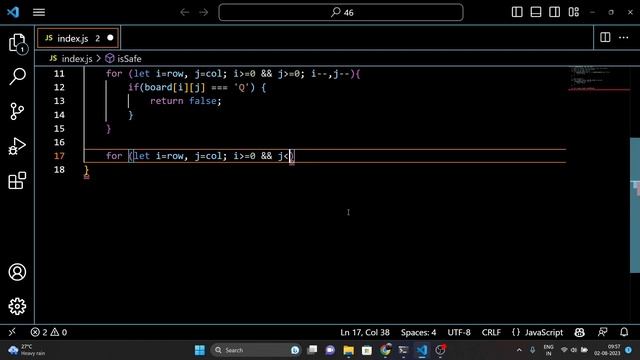Click the board[i][j] expression on line 12

(175, 87)
